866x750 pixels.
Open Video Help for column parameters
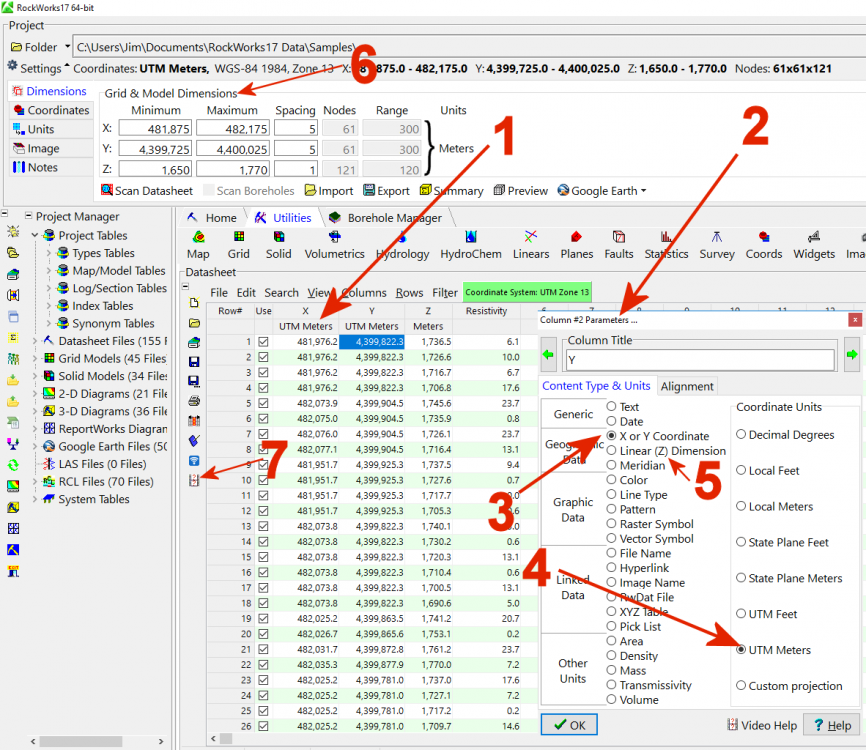click(x=762, y=725)
